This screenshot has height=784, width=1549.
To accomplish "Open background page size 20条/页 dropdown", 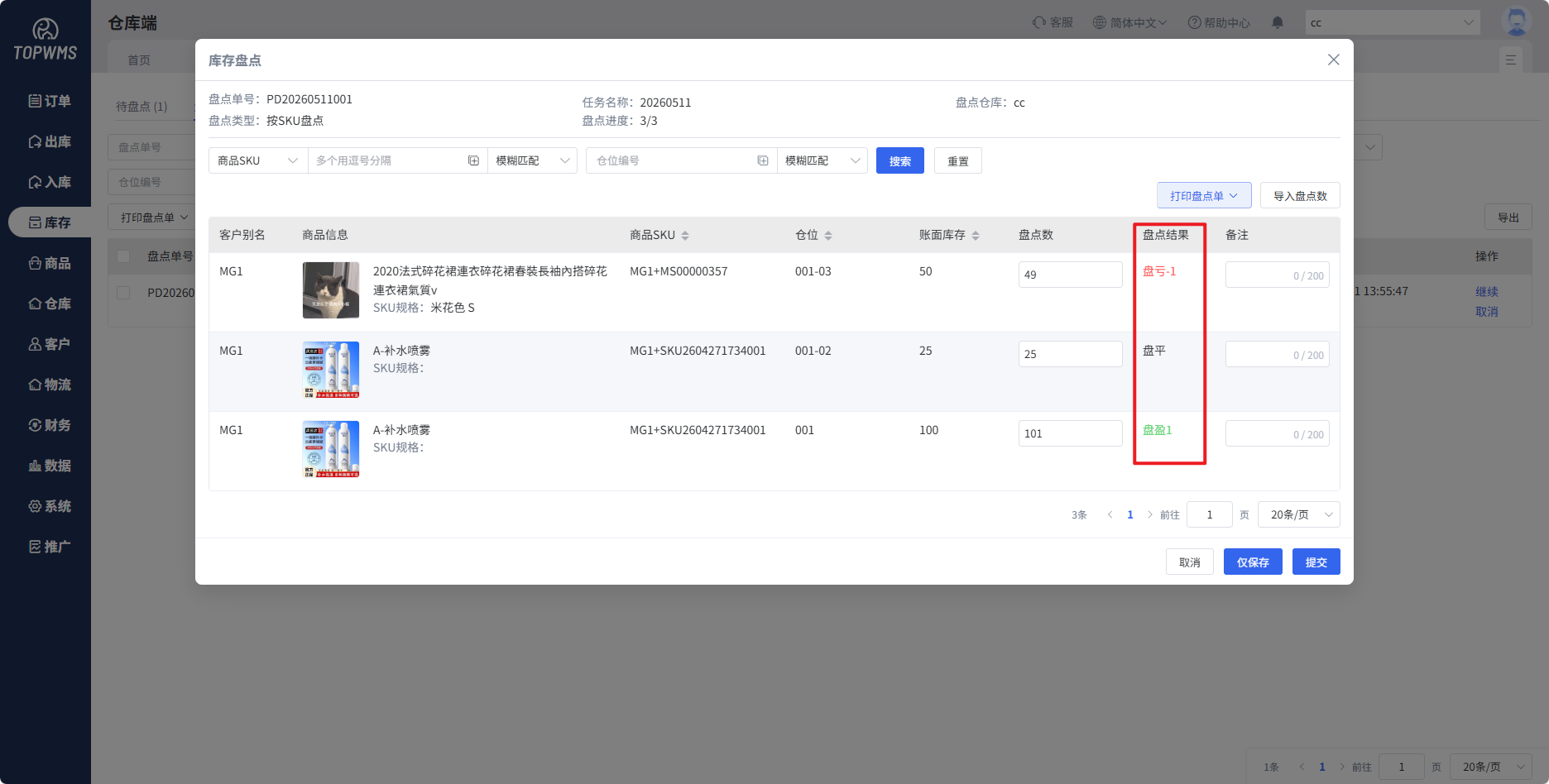I will pyautogui.click(x=1491, y=767).
